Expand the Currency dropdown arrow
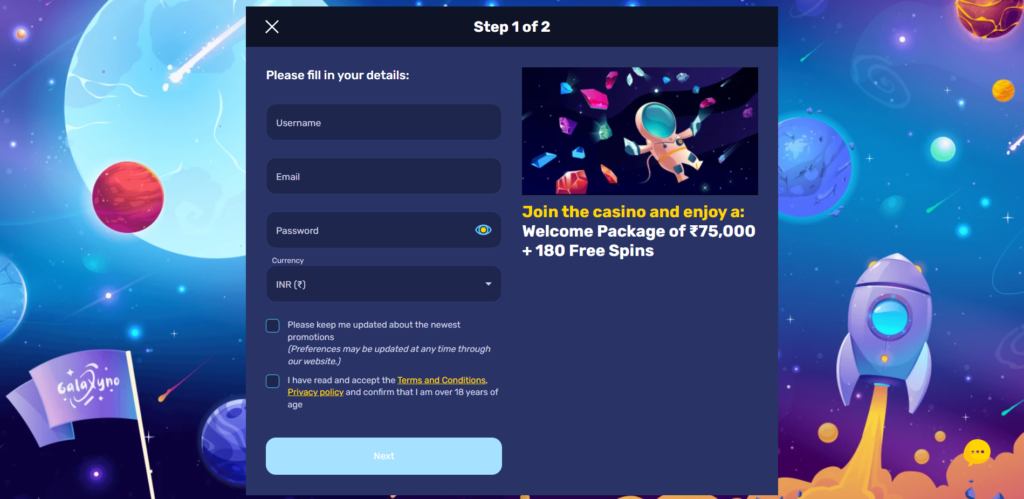Image resolution: width=1024 pixels, height=499 pixels. (x=488, y=284)
